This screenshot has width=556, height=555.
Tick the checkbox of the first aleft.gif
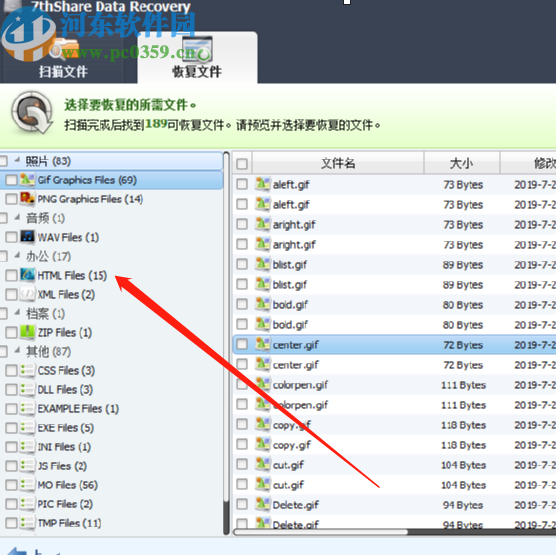click(x=242, y=184)
